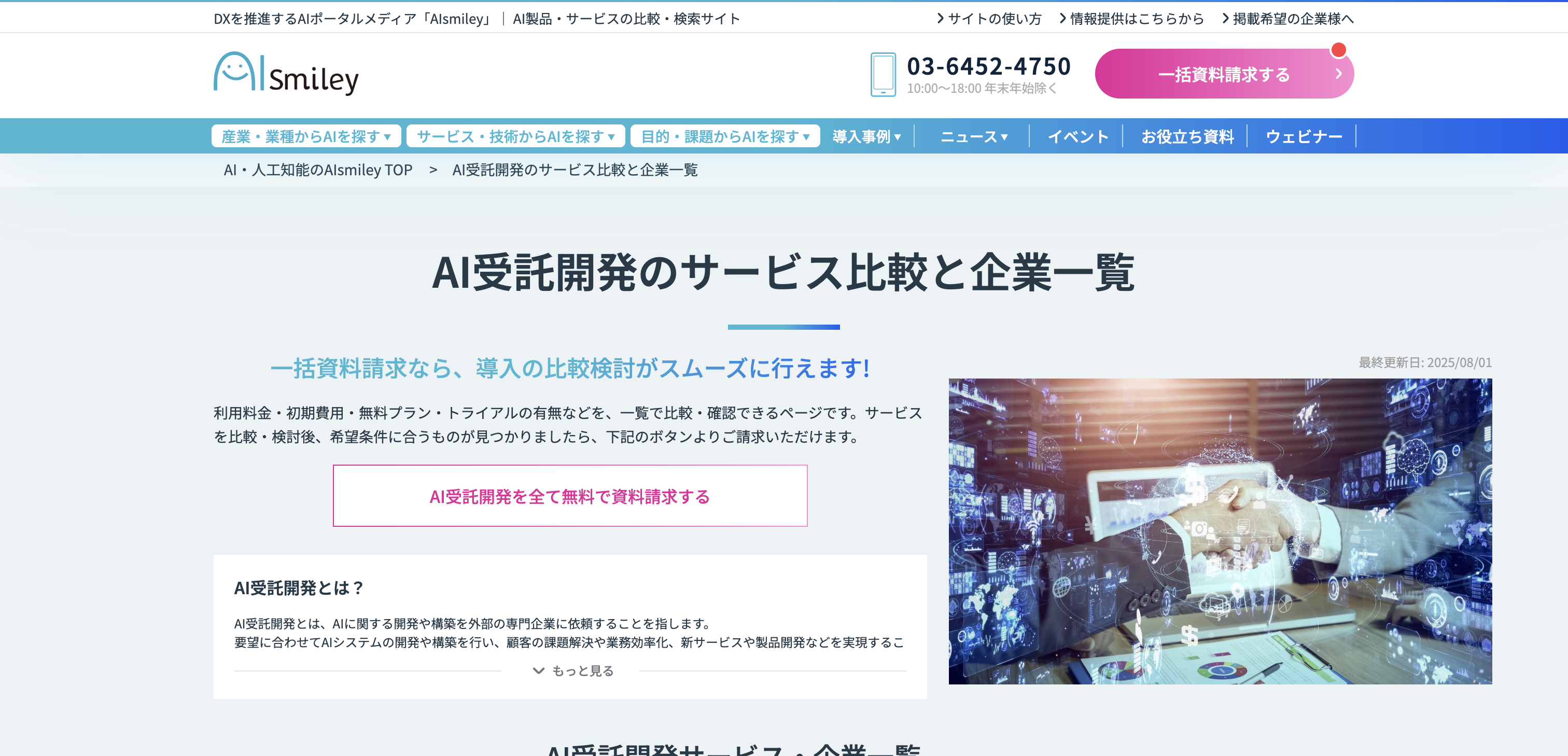This screenshot has height=756, width=1568.
Task: Click the chevron beside 情報提供はこちらから
Action: pyautogui.click(x=1063, y=18)
